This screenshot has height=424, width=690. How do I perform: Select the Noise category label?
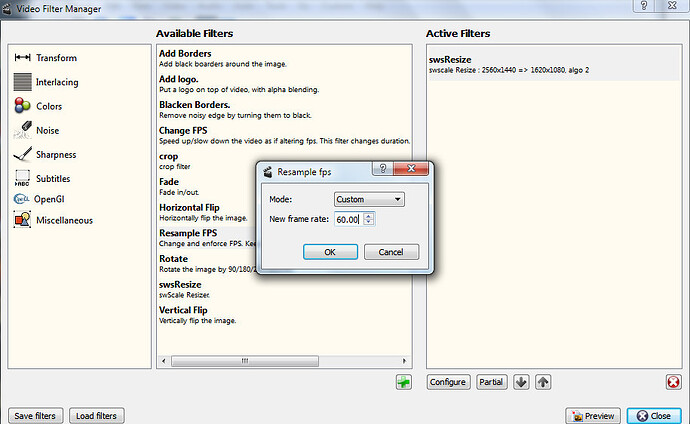tap(48, 130)
